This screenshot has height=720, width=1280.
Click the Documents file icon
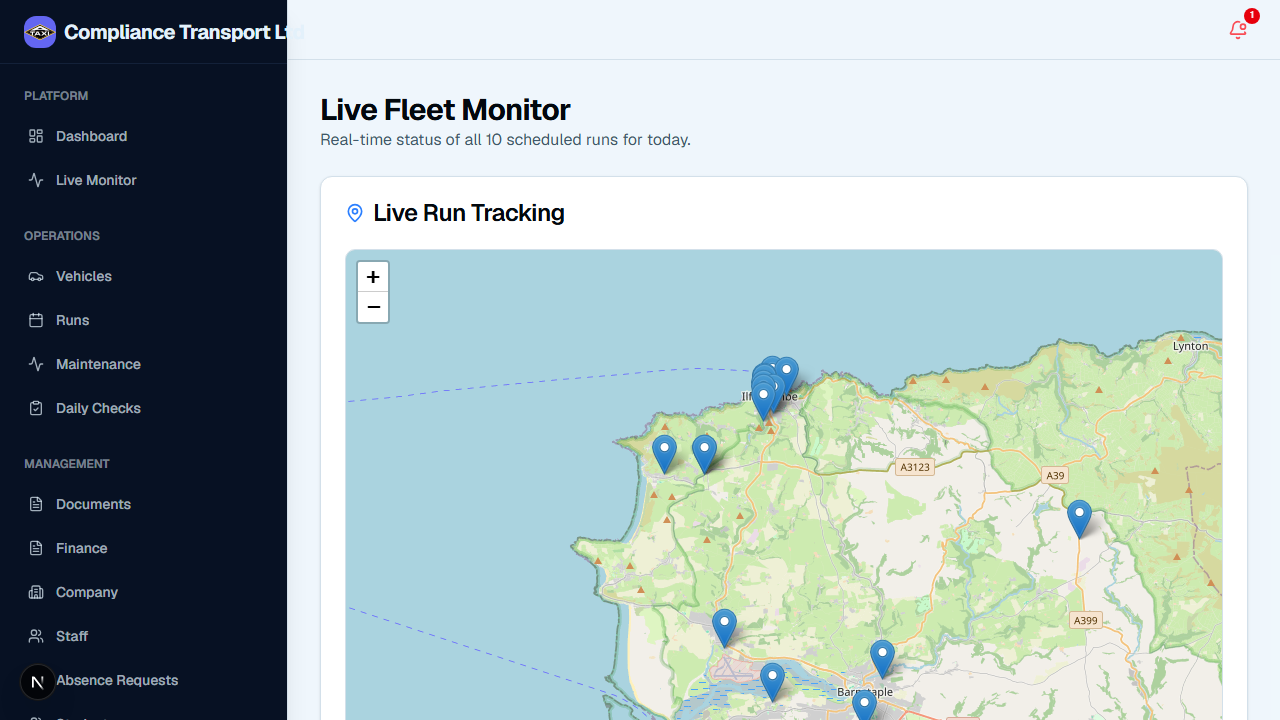(x=36, y=504)
